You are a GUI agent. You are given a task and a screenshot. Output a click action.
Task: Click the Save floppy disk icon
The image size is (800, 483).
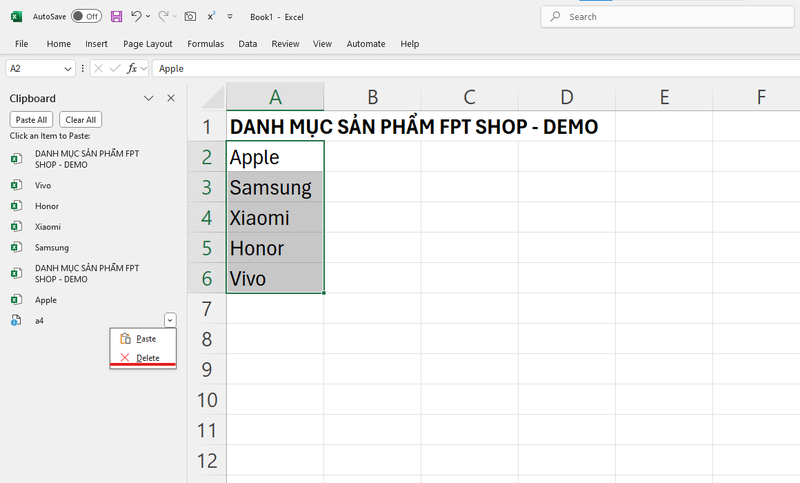pyautogui.click(x=116, y=16)
